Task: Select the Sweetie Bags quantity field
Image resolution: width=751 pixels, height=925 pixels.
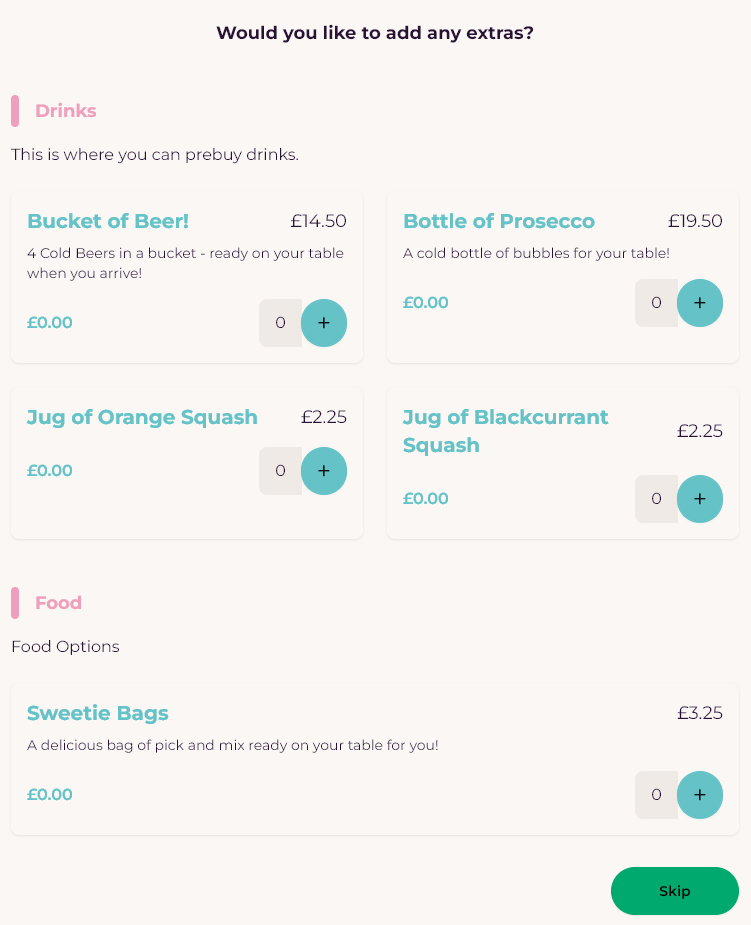Action: 656,795
